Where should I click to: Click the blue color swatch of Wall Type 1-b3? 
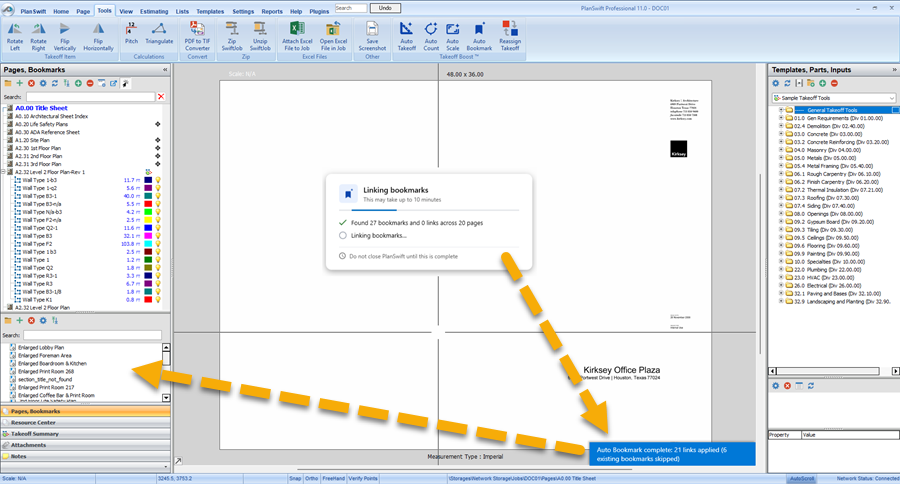pyautogui.click(x=148, y=180)
